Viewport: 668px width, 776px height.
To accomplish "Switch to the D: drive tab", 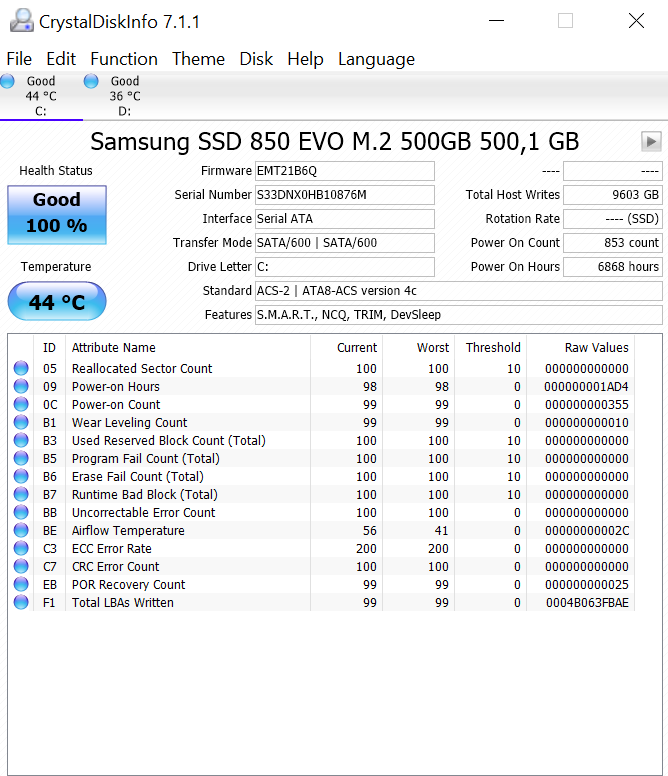I will click(x=125, y=96).
